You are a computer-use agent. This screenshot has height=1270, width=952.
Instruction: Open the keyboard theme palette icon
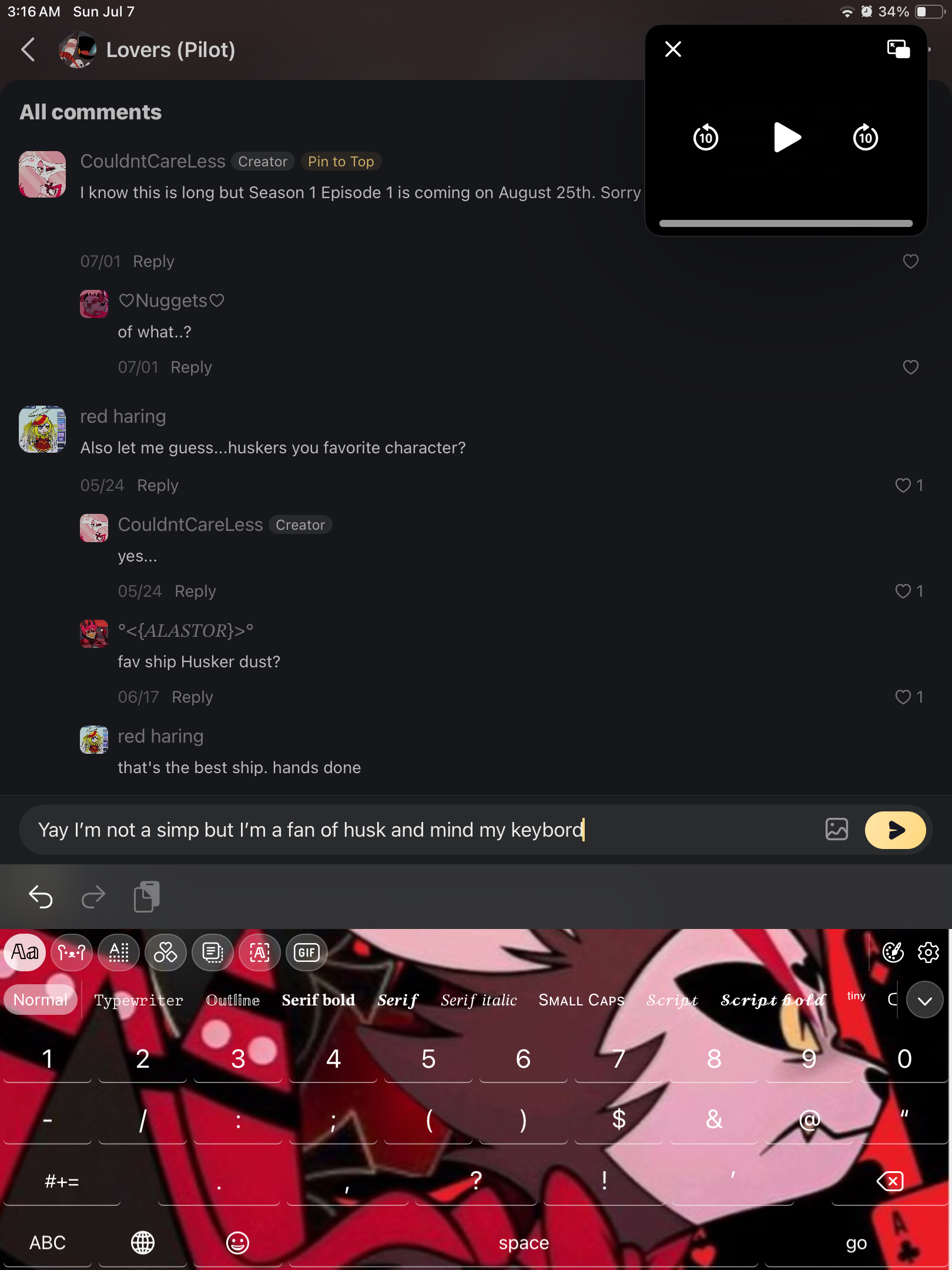tap(893, 952)
